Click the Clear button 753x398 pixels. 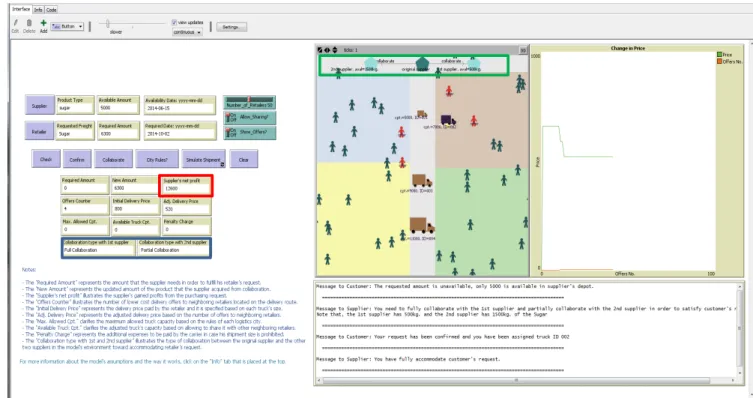pos(243,159)
